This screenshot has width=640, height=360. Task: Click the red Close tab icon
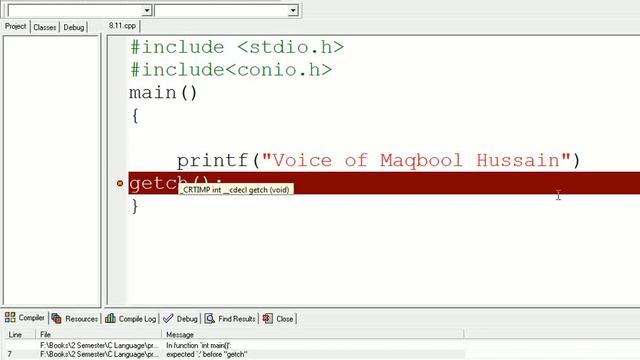point(268,318)
